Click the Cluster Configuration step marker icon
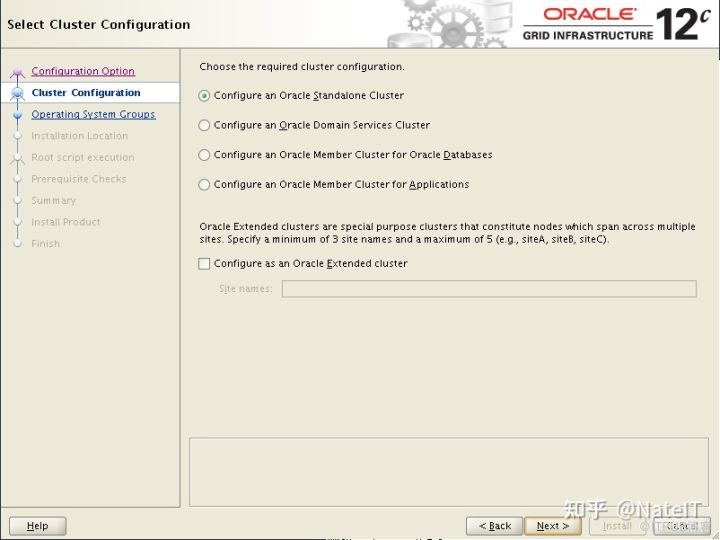The height and width of the screenshot is (540, 720). point(17,93)
